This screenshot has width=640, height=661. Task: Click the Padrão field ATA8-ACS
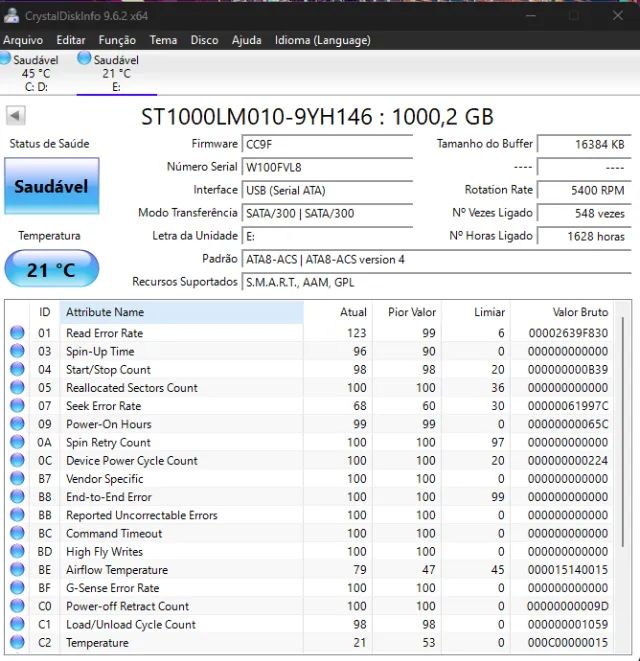pyautogui.click(x=437, y=259)
